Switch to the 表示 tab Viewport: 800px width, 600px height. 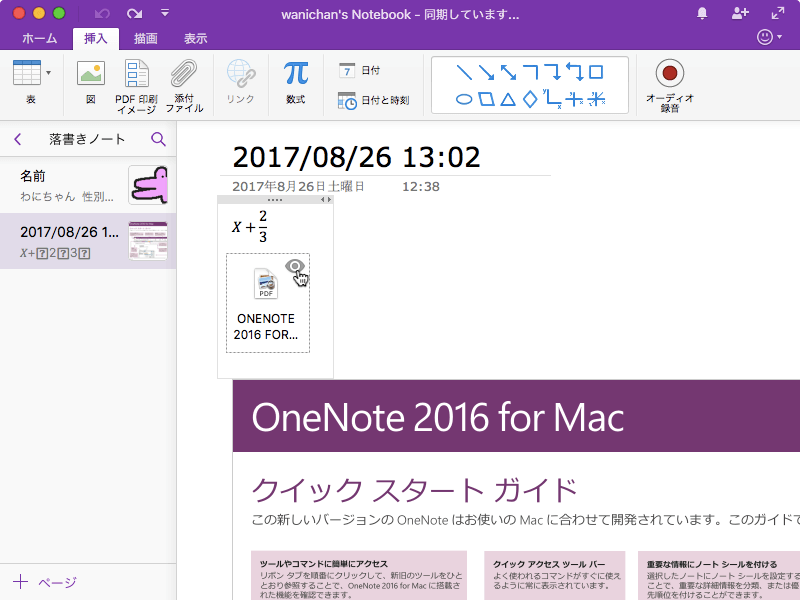point(195,39)
